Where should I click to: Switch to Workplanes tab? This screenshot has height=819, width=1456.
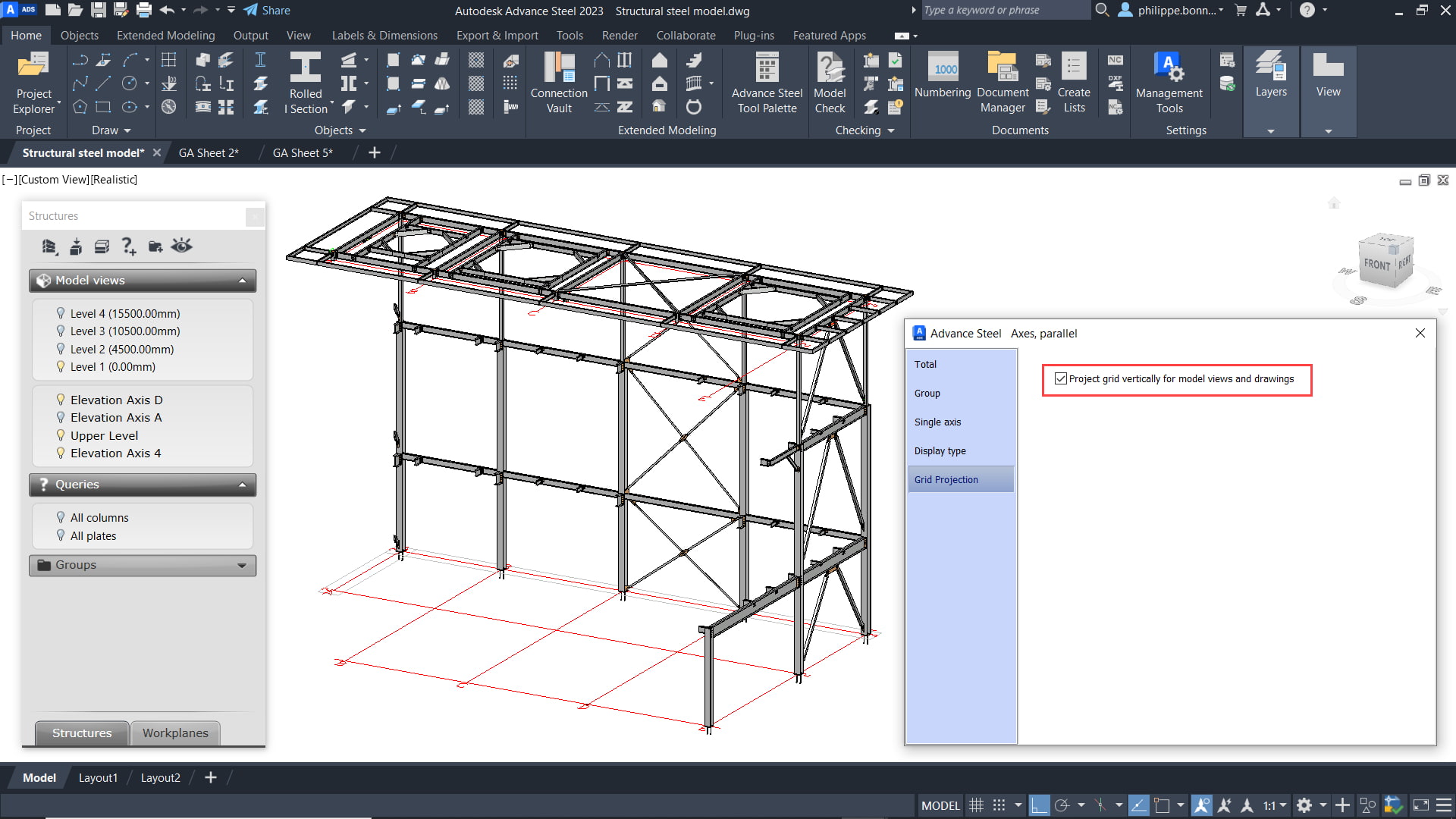click(x=175, y=733)
